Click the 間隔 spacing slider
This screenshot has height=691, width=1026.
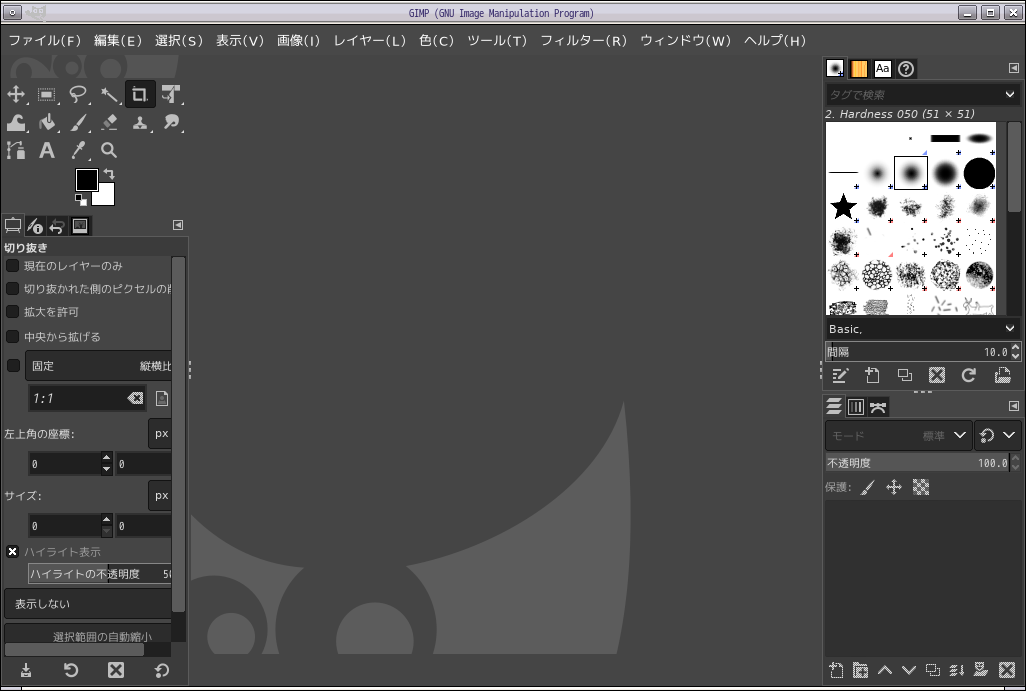tap(917, 352)
